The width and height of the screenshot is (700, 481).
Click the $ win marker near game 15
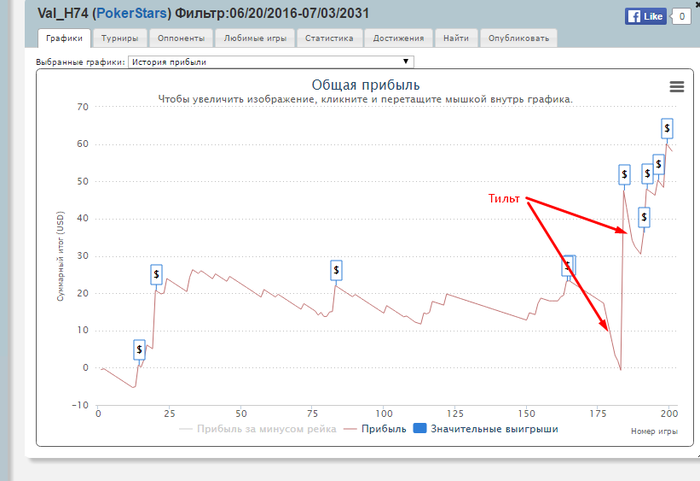139,350
